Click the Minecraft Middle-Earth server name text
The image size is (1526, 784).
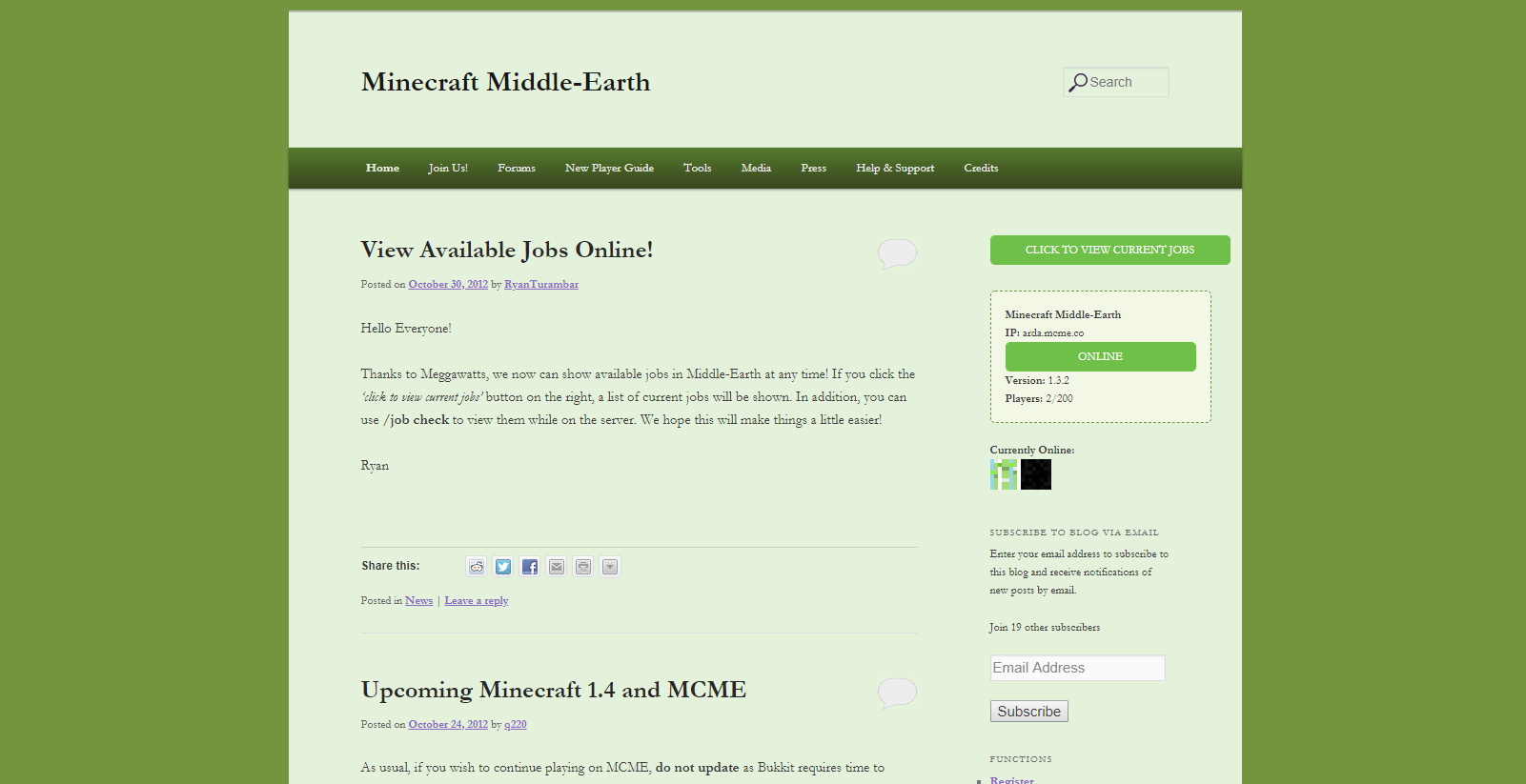tap(1063, 314)
